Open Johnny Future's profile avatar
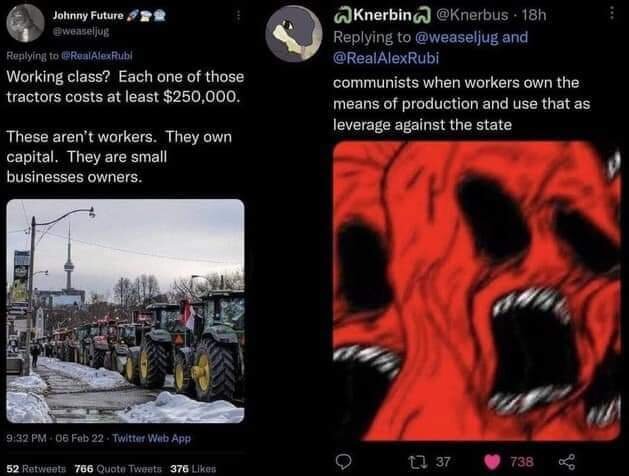 pyautogui.click(x=25, y=23)
